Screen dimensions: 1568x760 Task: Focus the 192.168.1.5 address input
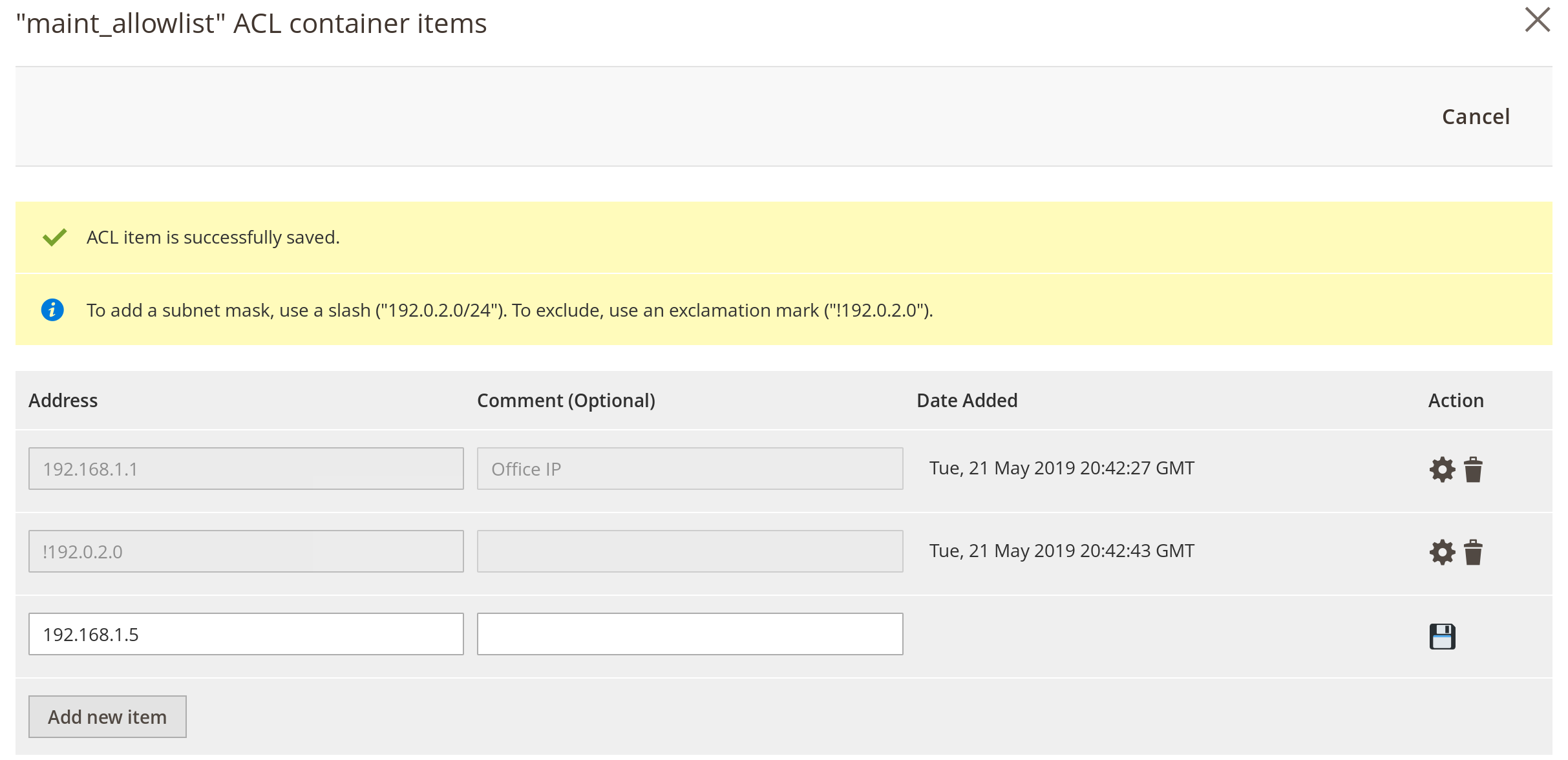pyautogui.click(x=246, y=634)
